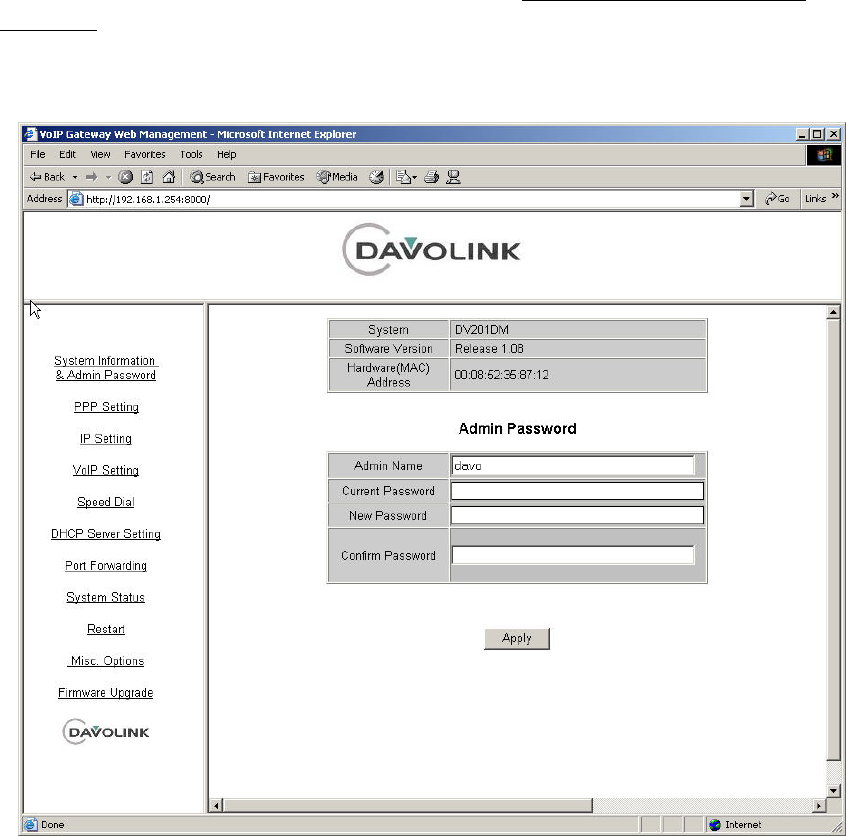Click the Done status bar text
This screenshot has height=836, width=846.
[52, 825]
